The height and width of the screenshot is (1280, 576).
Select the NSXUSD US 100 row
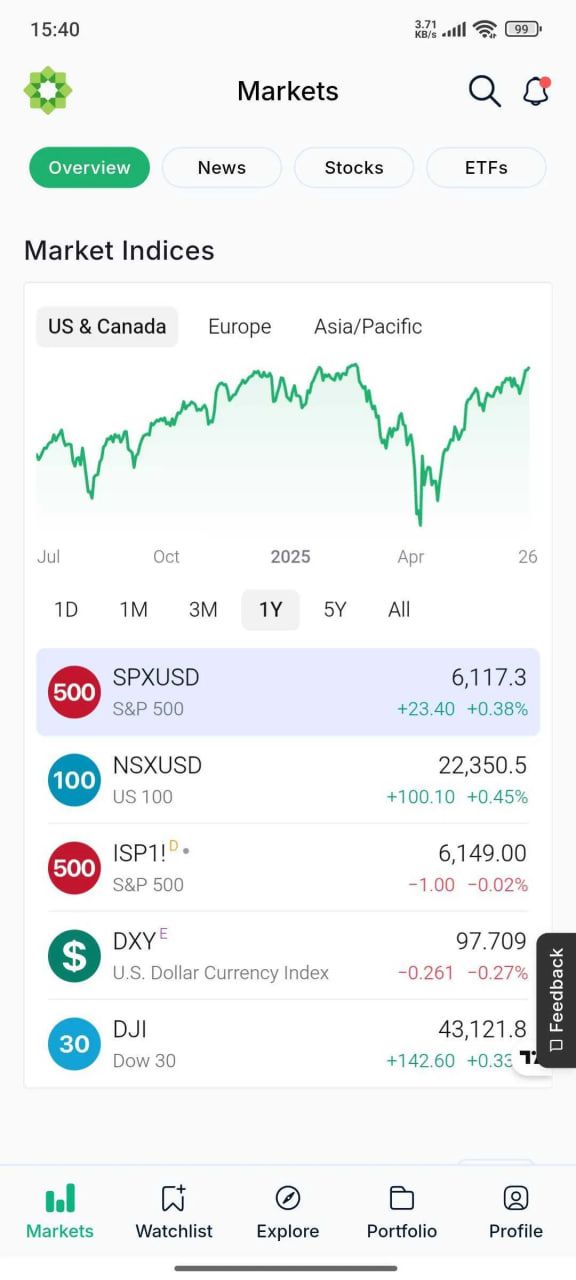click(288, 780)
